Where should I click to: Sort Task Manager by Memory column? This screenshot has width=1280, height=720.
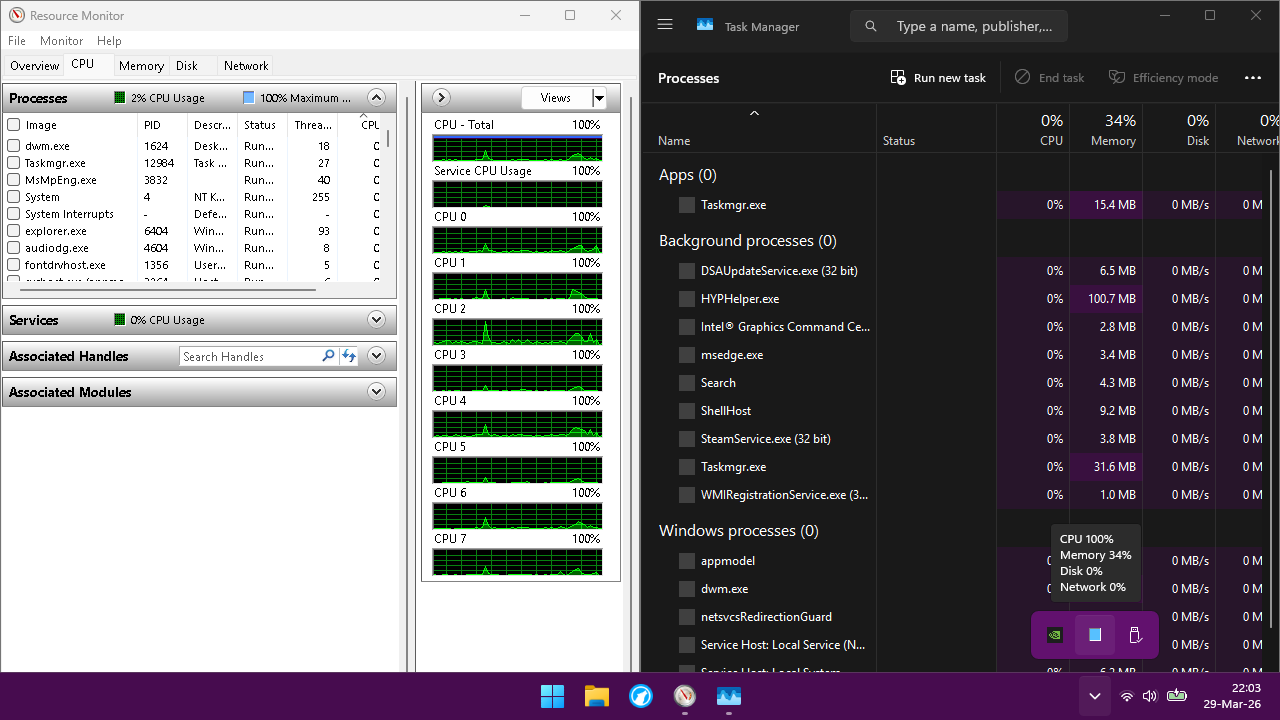pyautogui.click(x=1106, y=130)
